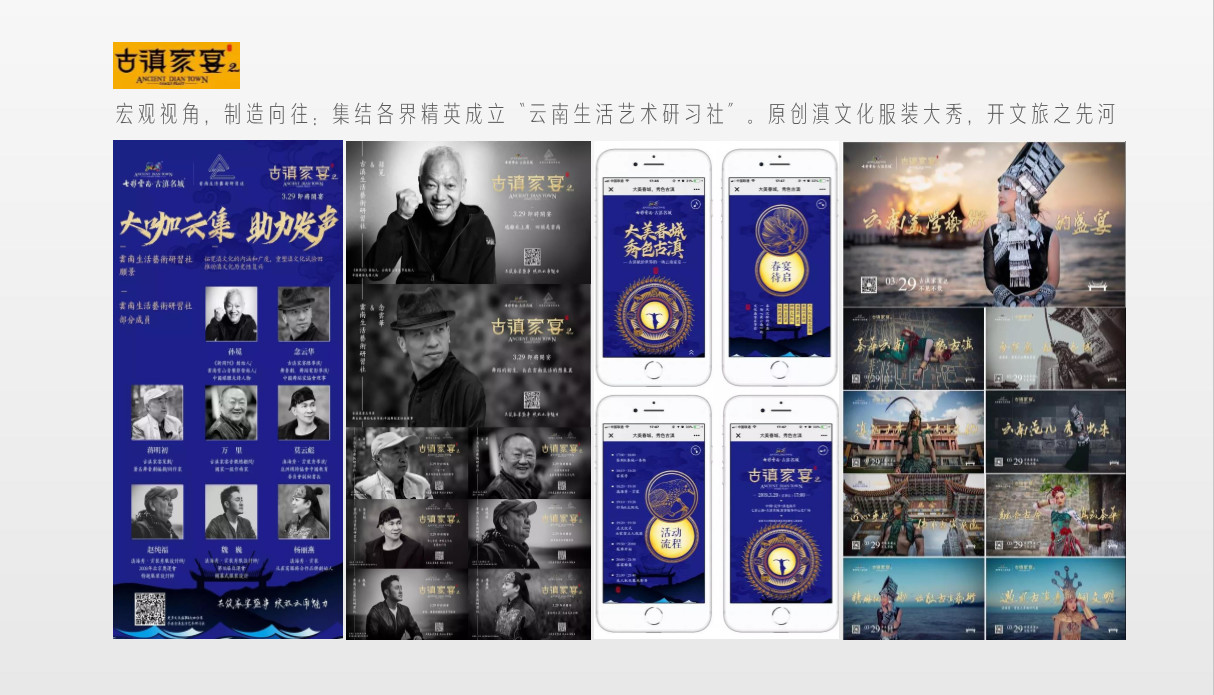Select 尚明初 portrait on blue poster
1214x695 pixels.
157,412
